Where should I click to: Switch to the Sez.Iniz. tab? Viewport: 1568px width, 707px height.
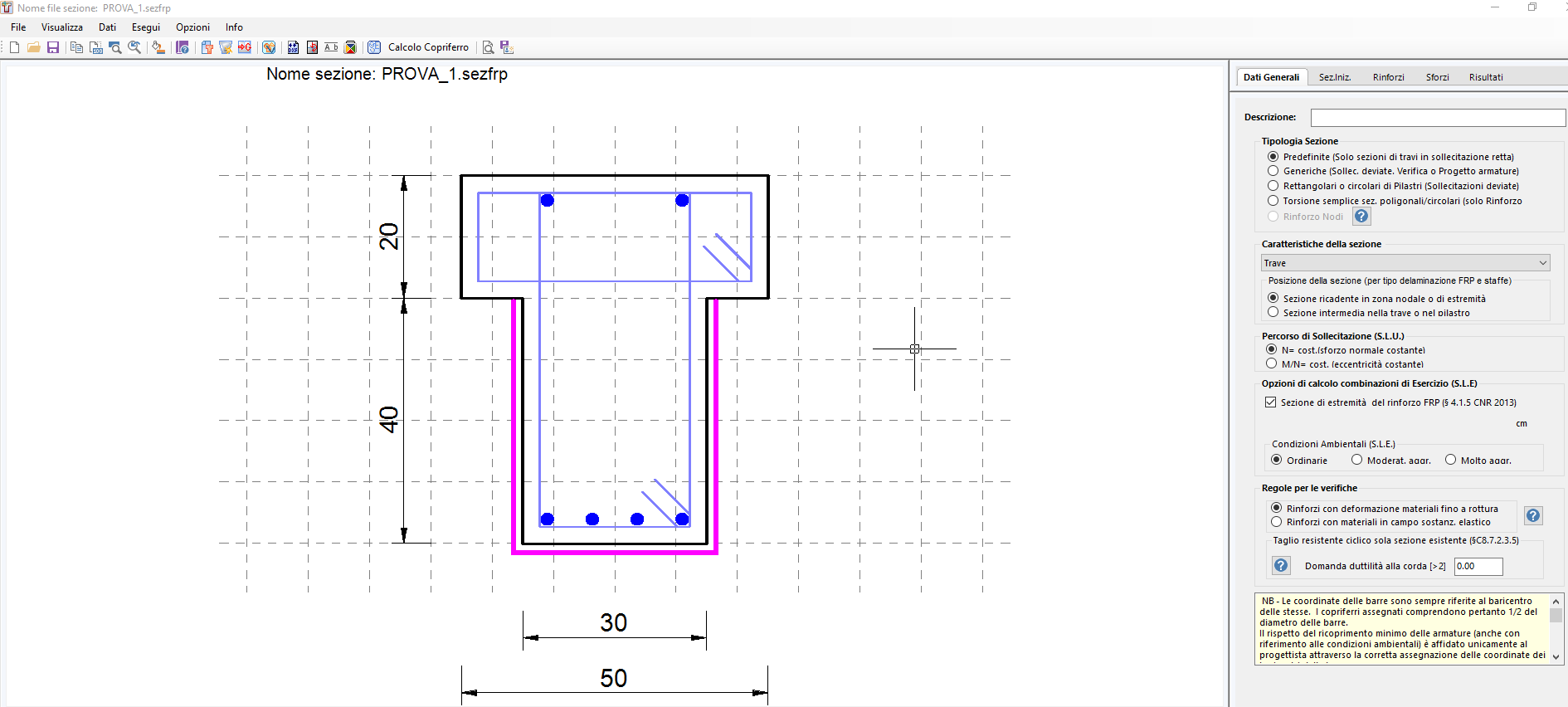click(x=1335, y=77)
